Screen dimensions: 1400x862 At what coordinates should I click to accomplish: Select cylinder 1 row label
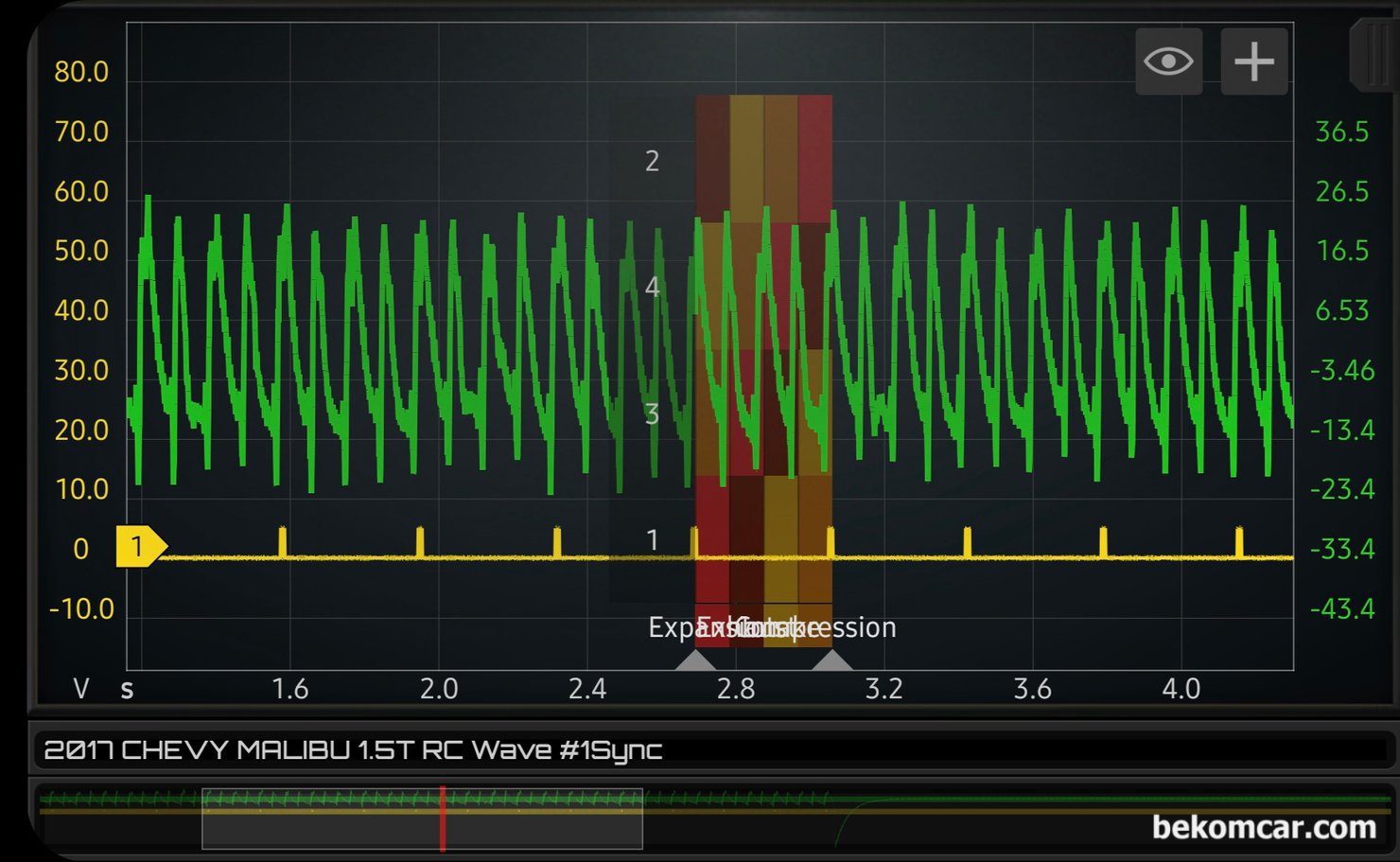click(652, 540)
